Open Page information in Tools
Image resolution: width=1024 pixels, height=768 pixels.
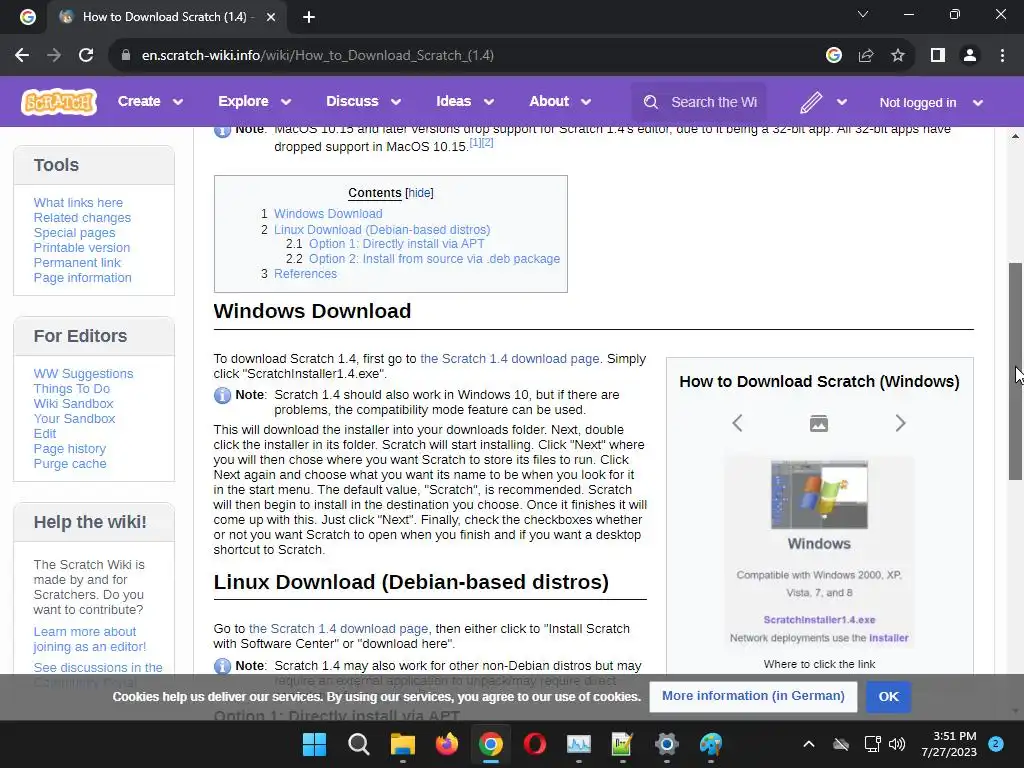point(82,278)
